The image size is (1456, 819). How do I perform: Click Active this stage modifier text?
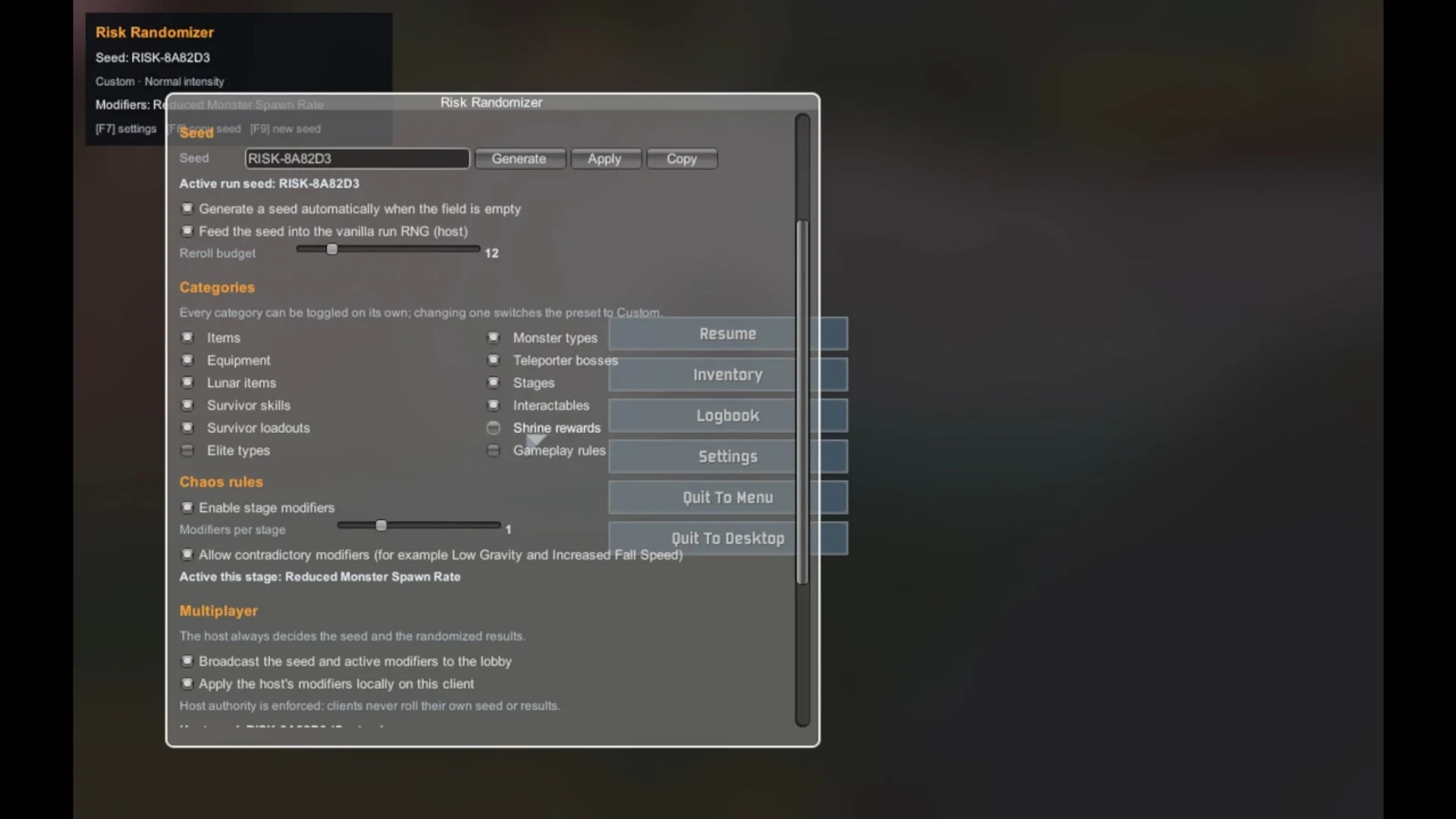320,576
